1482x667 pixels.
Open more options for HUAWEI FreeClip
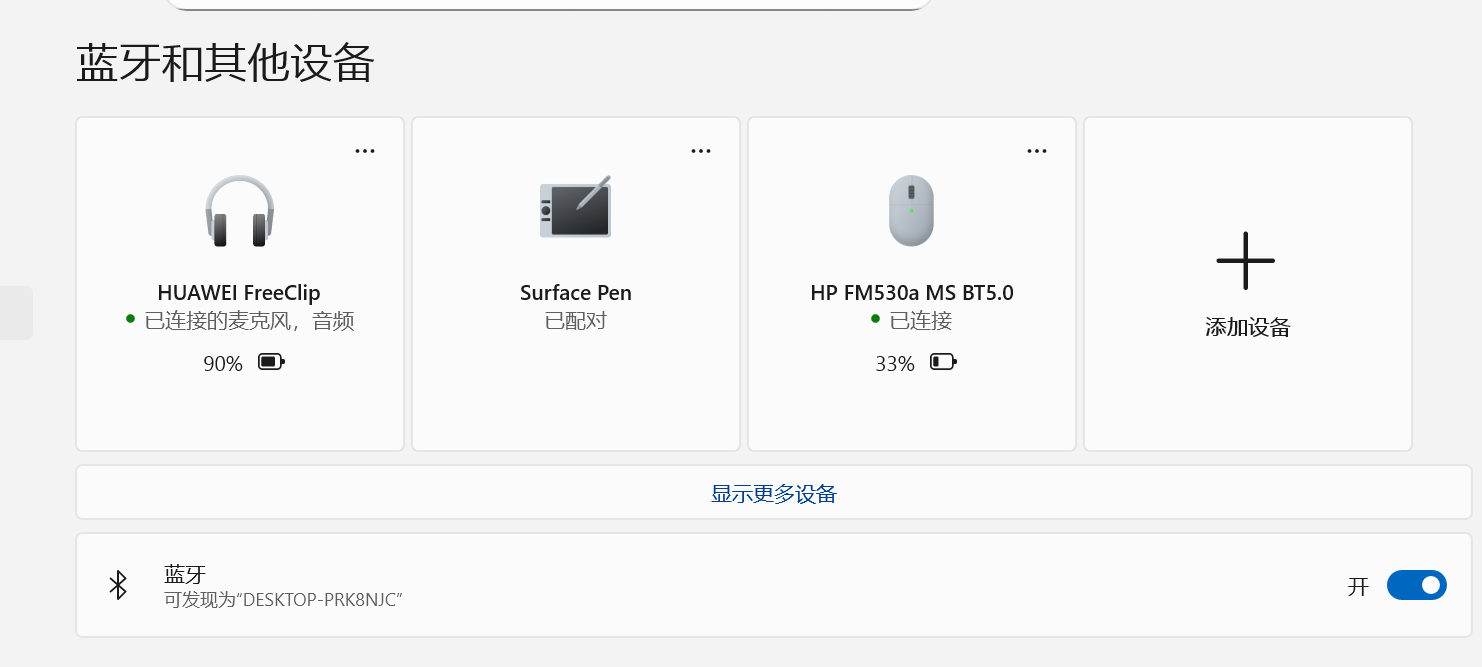pyautogui.click(x=365, y=151)
